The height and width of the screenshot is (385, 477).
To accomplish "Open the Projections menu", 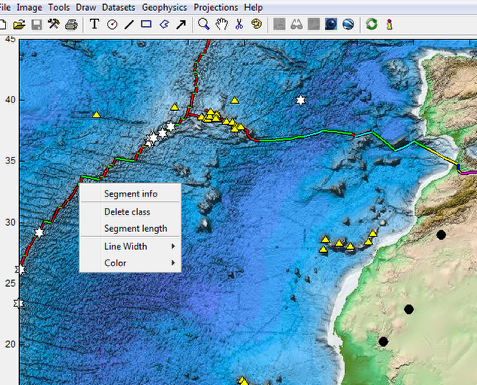I will [216, 7].
